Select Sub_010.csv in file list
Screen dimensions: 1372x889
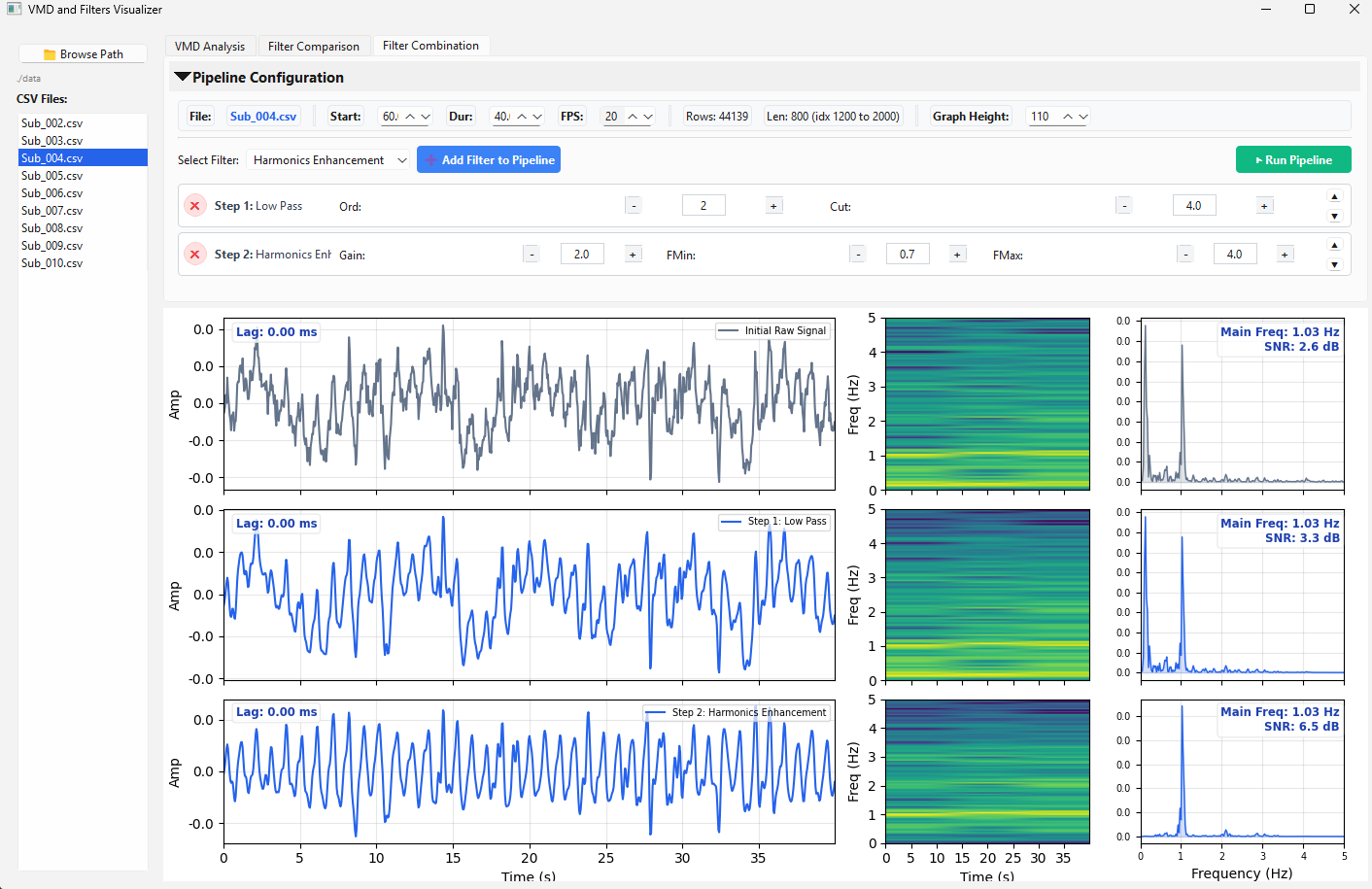click(84, 263)
